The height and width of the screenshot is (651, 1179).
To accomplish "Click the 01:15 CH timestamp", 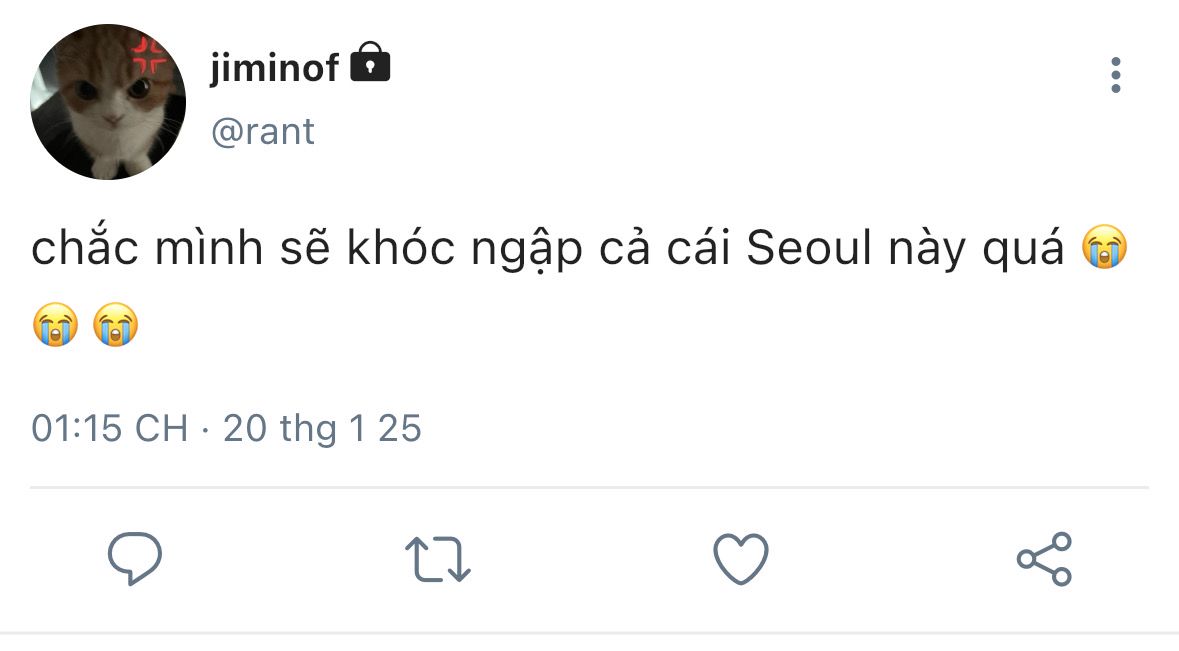I will (110, 429).
